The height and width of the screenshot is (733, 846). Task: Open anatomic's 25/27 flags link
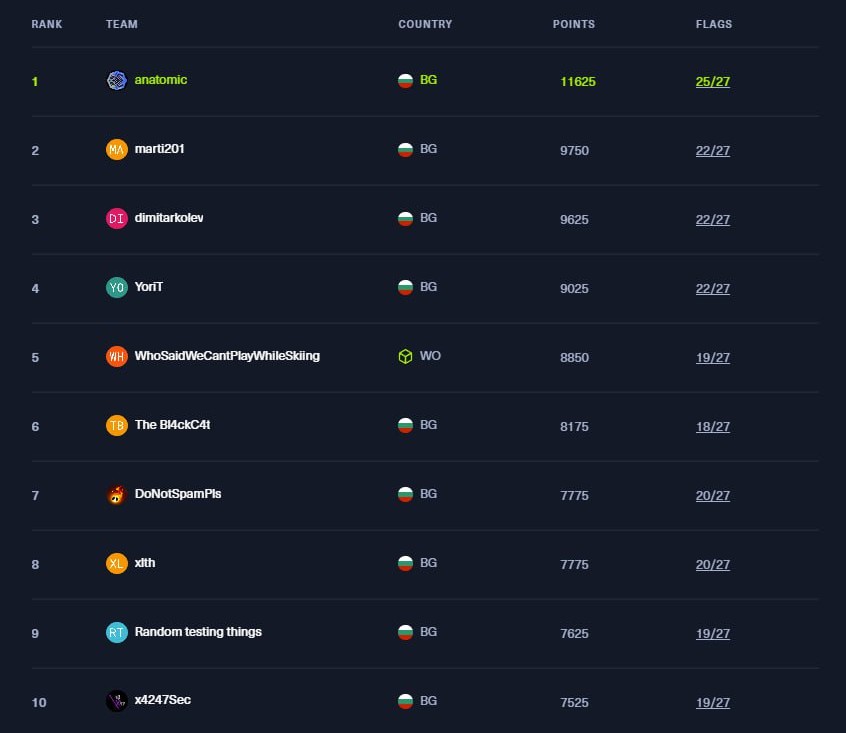713,82
